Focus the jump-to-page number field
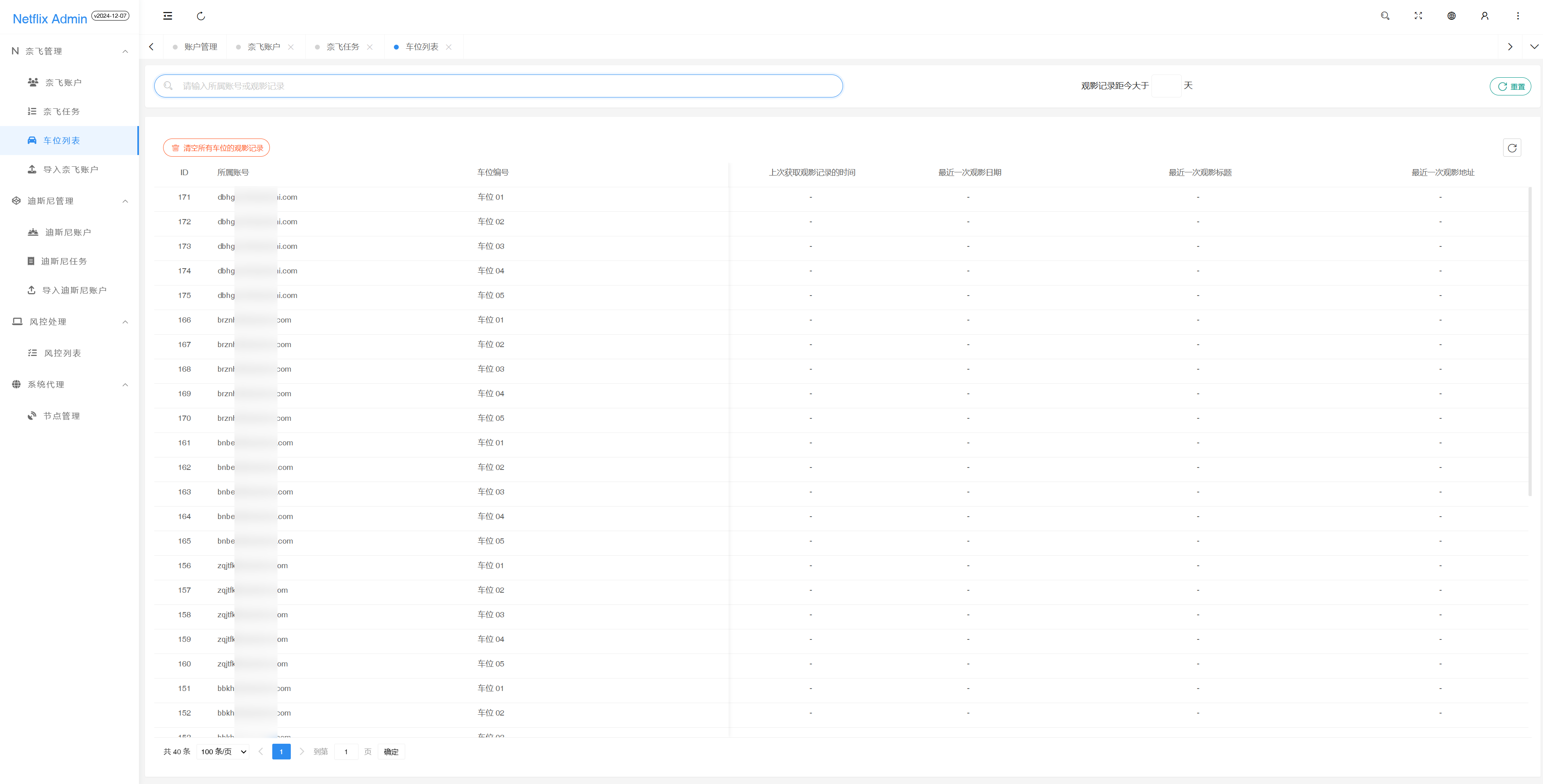The width and height of the screenshot is (1543, 784). pyautogui.click(x=346, y=752)
